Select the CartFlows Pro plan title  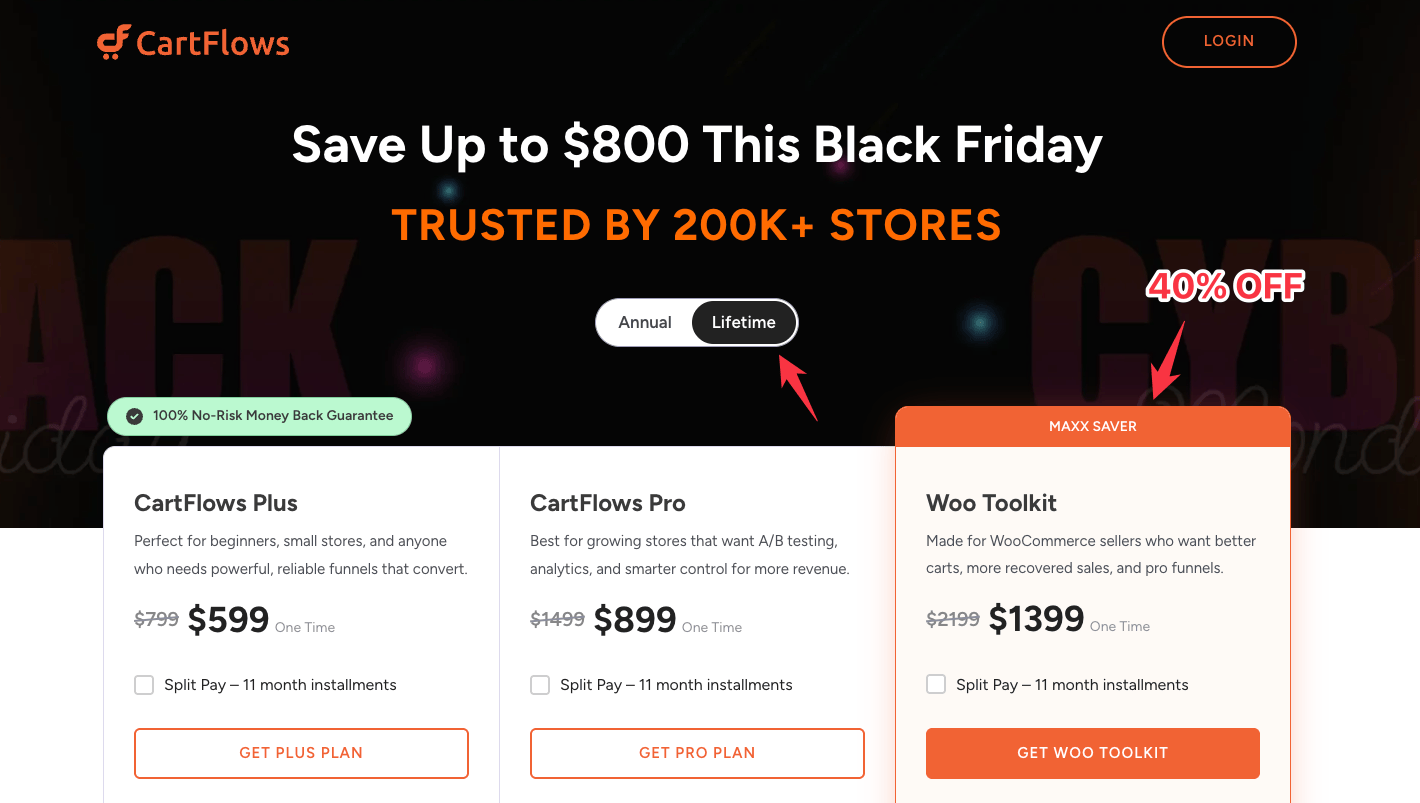click(x=608, y=503)
